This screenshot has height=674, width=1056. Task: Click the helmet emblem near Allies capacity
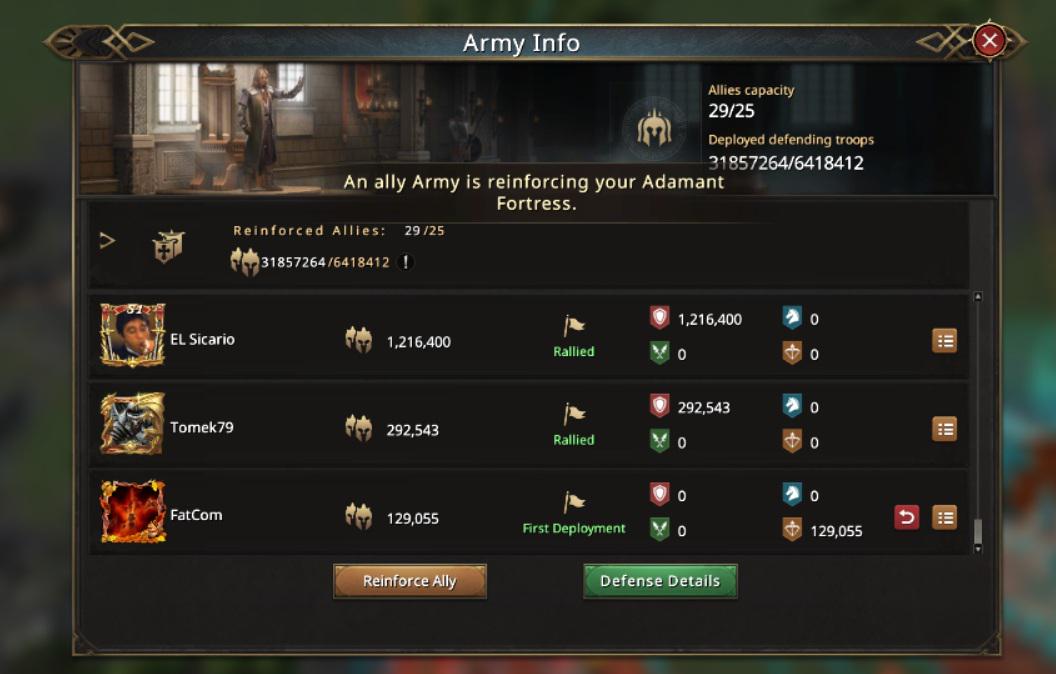[x=653, y=127]
